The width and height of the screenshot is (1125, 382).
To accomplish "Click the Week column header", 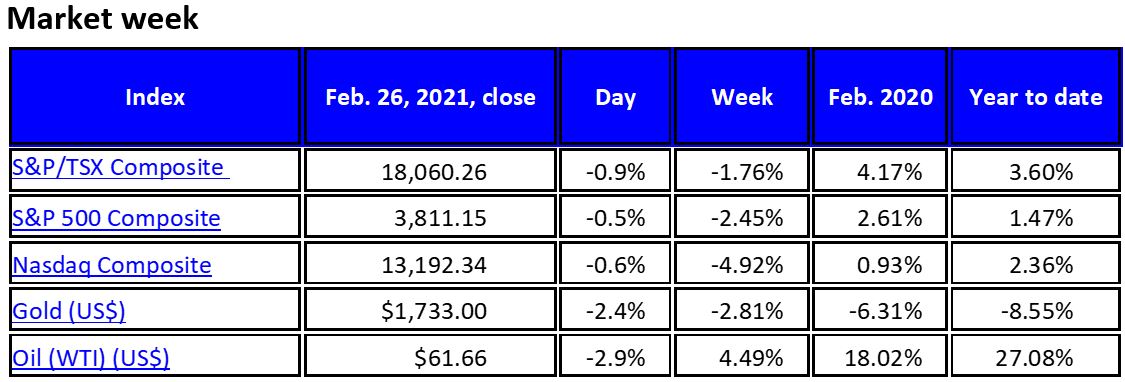I will (743, 96).
